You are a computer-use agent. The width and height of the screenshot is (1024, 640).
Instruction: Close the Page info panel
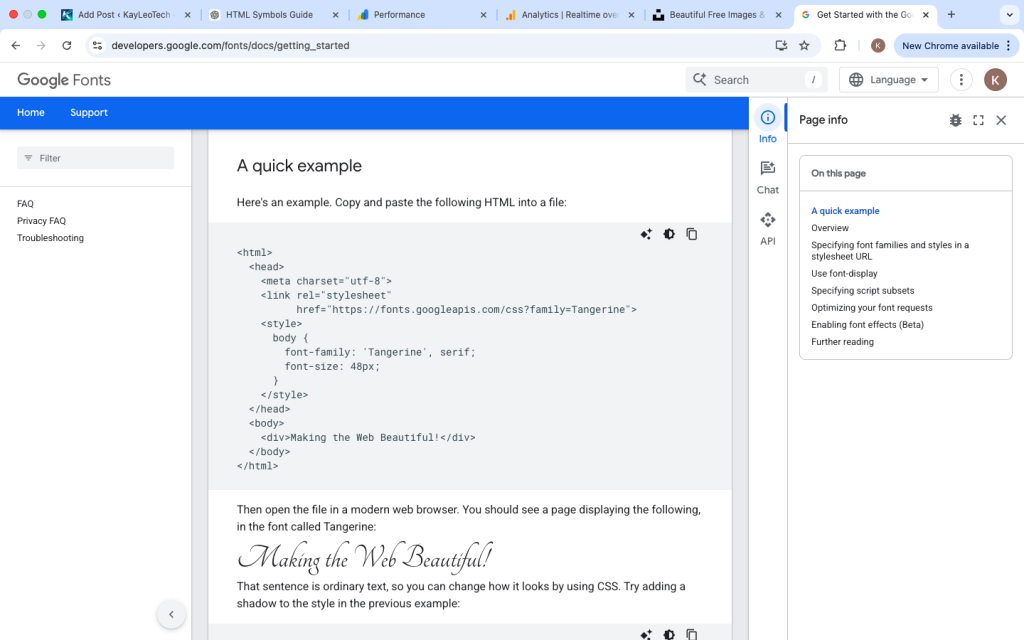tap(1001, 120)
